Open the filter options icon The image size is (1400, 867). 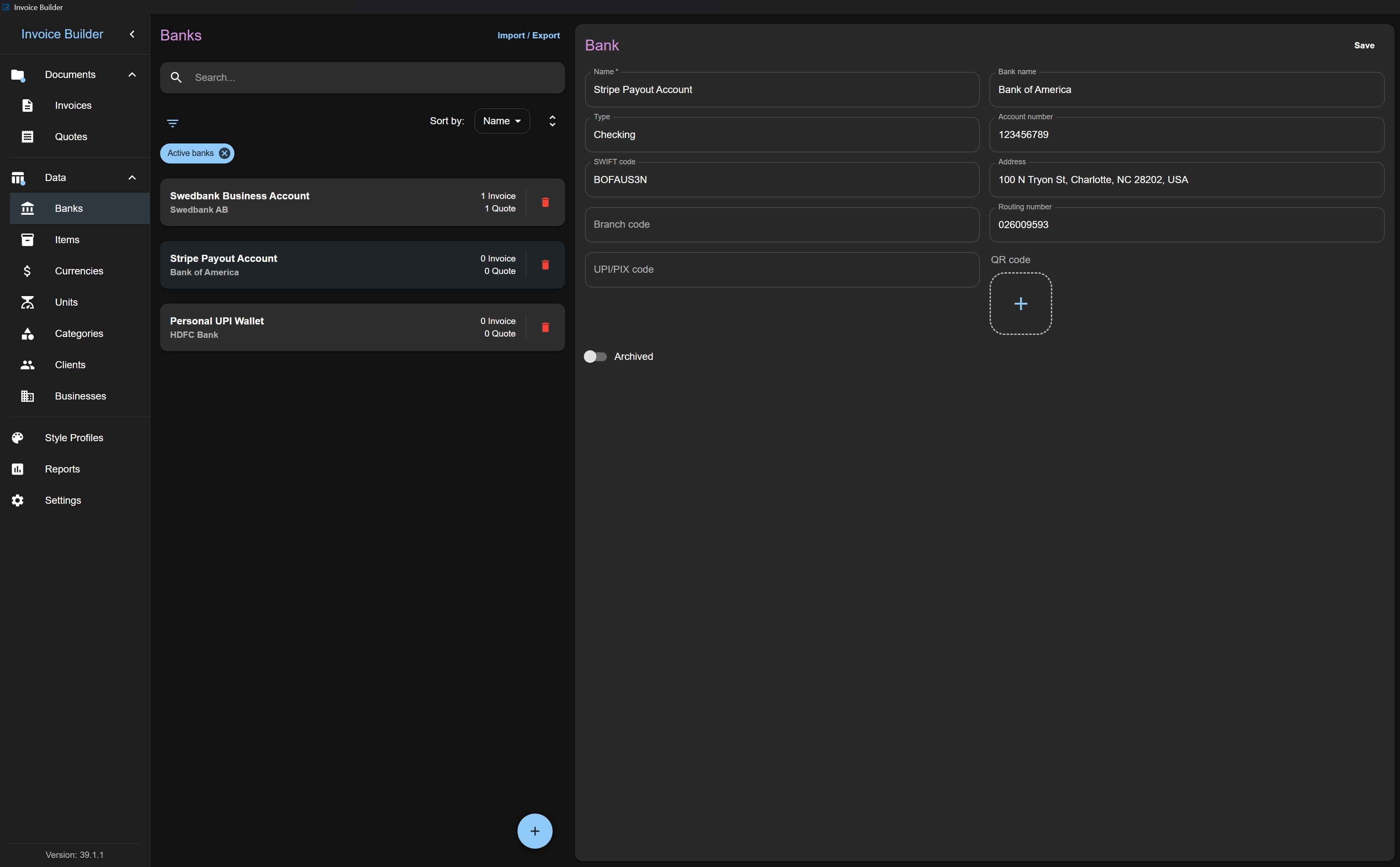(x=173, y=123)
